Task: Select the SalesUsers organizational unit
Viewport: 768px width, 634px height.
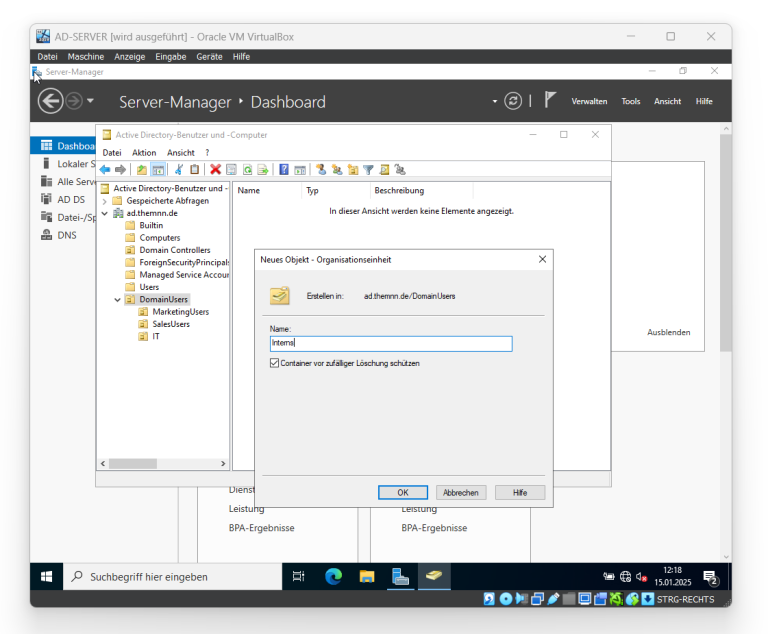Action: point(171,324)
